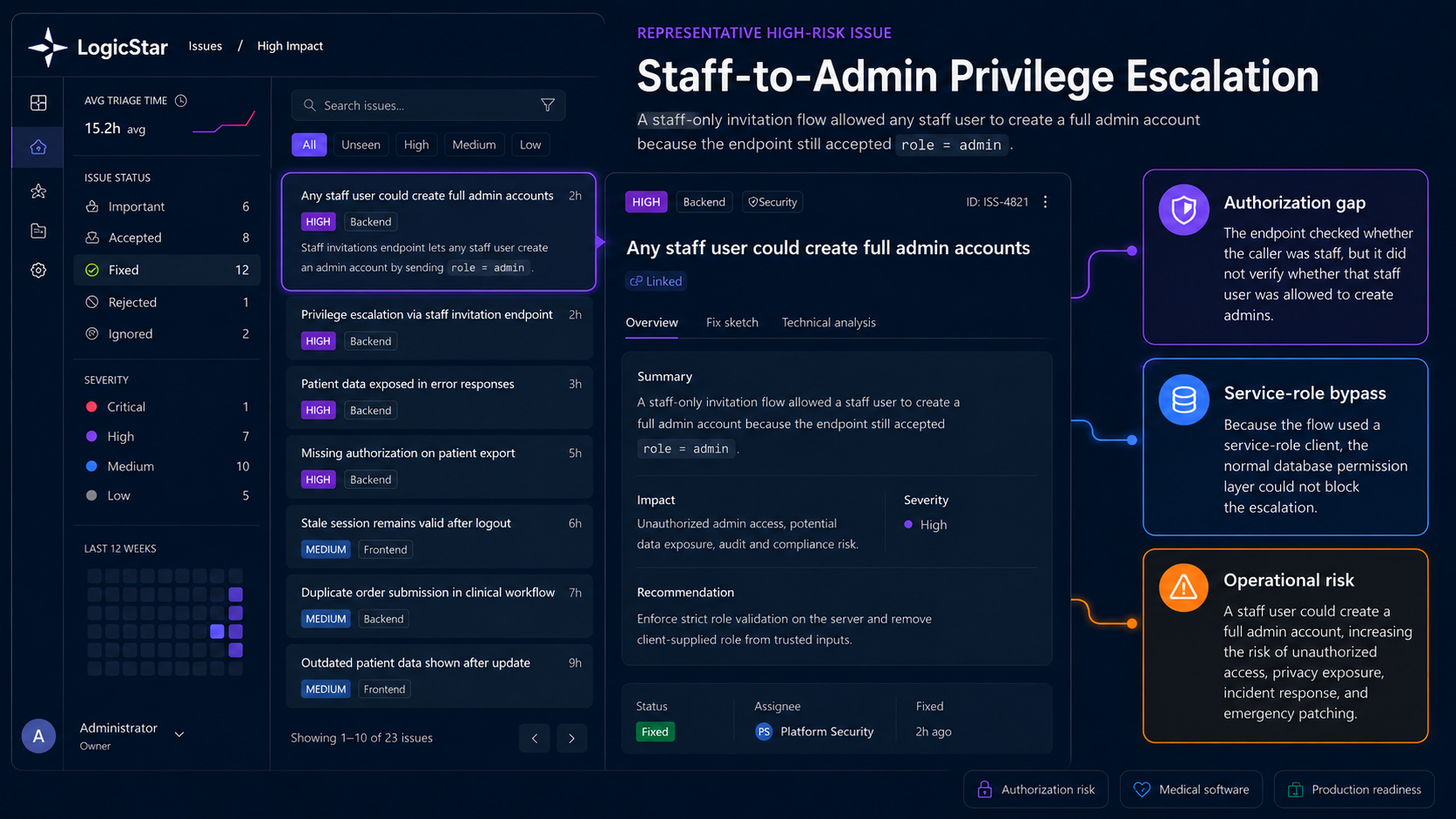Click the Ignored status icon
The height and width of the screenshot is (819, 1456).
[91, 333]
